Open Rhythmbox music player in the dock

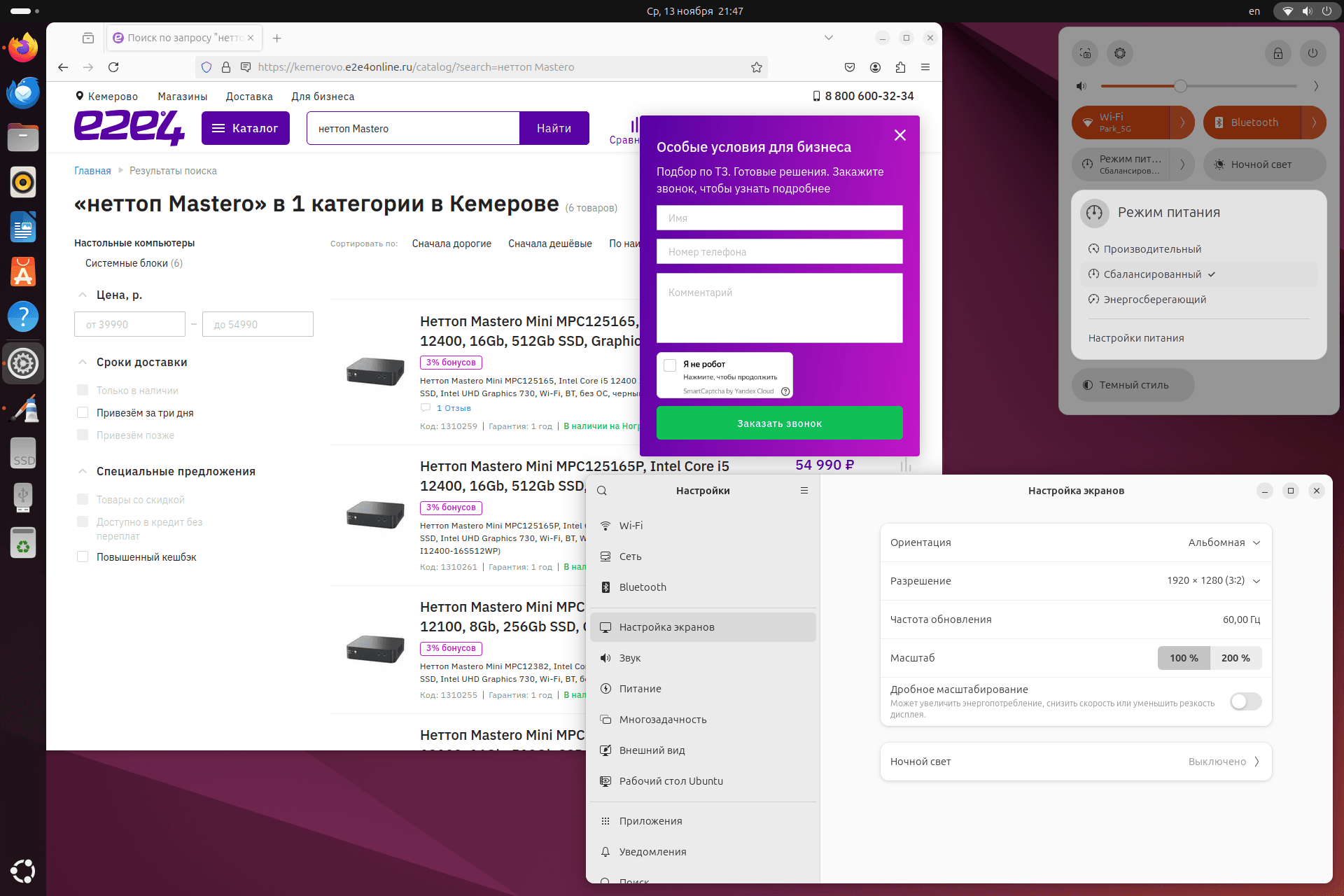coord(23,183)
